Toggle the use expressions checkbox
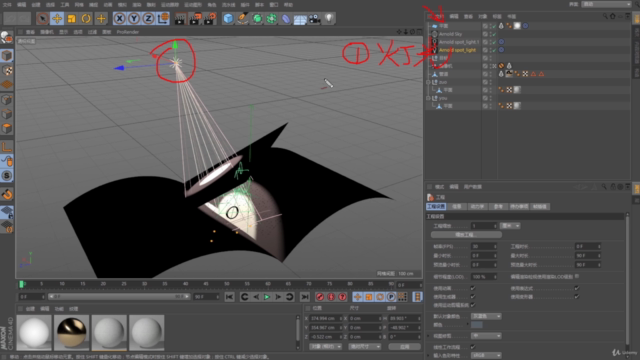 pos(577,288)
